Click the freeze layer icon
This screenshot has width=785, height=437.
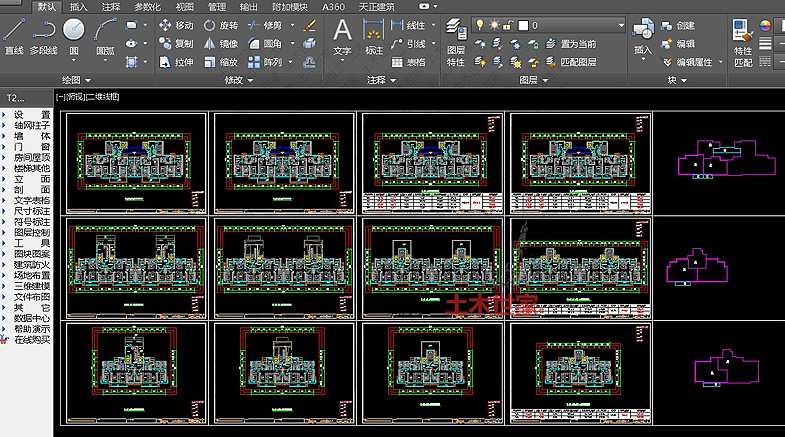[515, 44]
